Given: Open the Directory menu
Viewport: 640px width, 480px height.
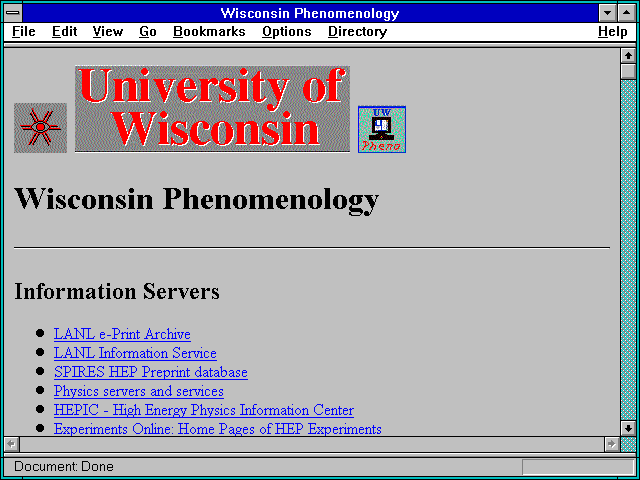Looking at the screenshot, I should tap(358, 31).
